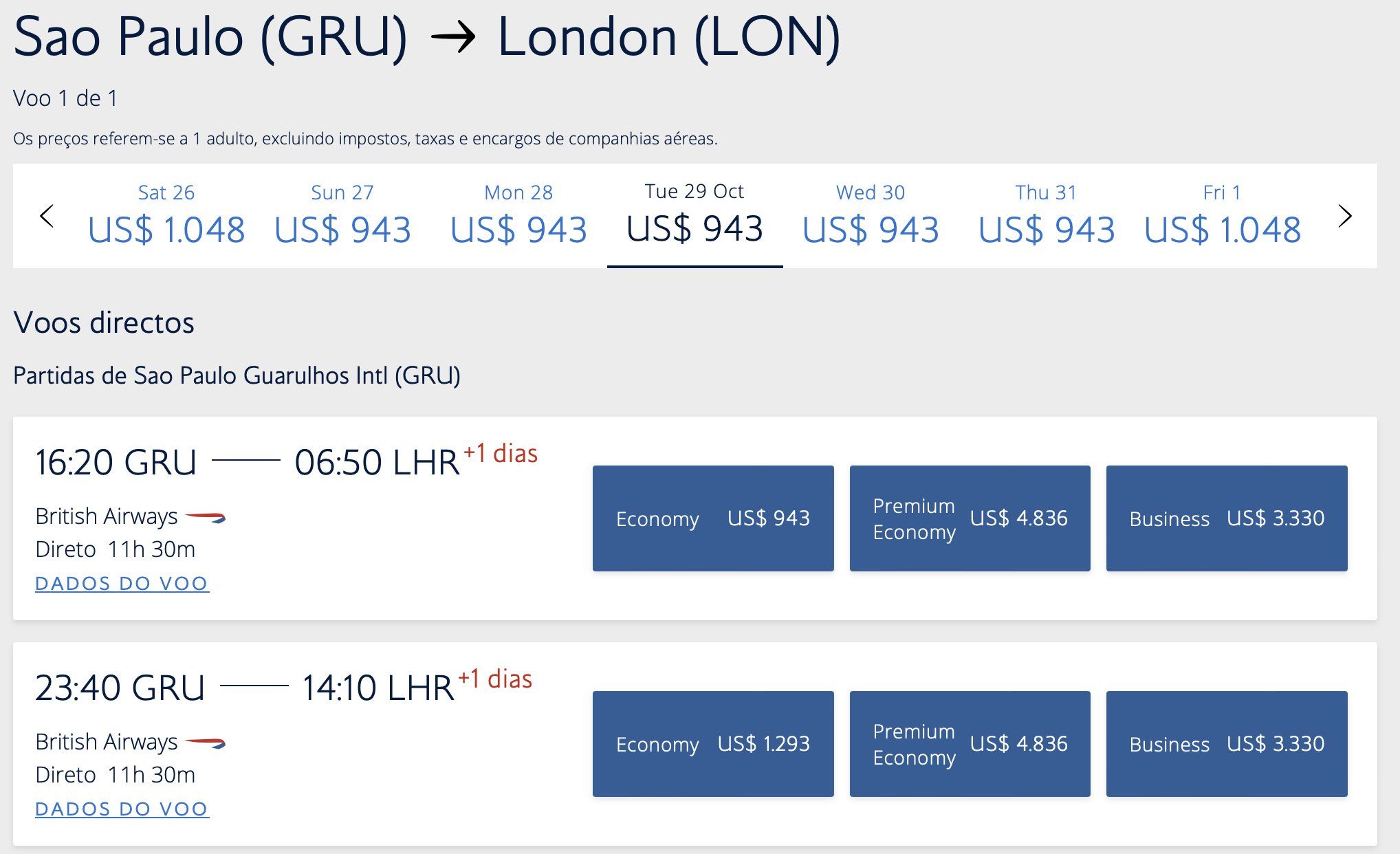The width and height of the screenshot is (1400, 854).
Task: Click British Airways logo on 16:20 flight
Action: click(x=206, y=517)
